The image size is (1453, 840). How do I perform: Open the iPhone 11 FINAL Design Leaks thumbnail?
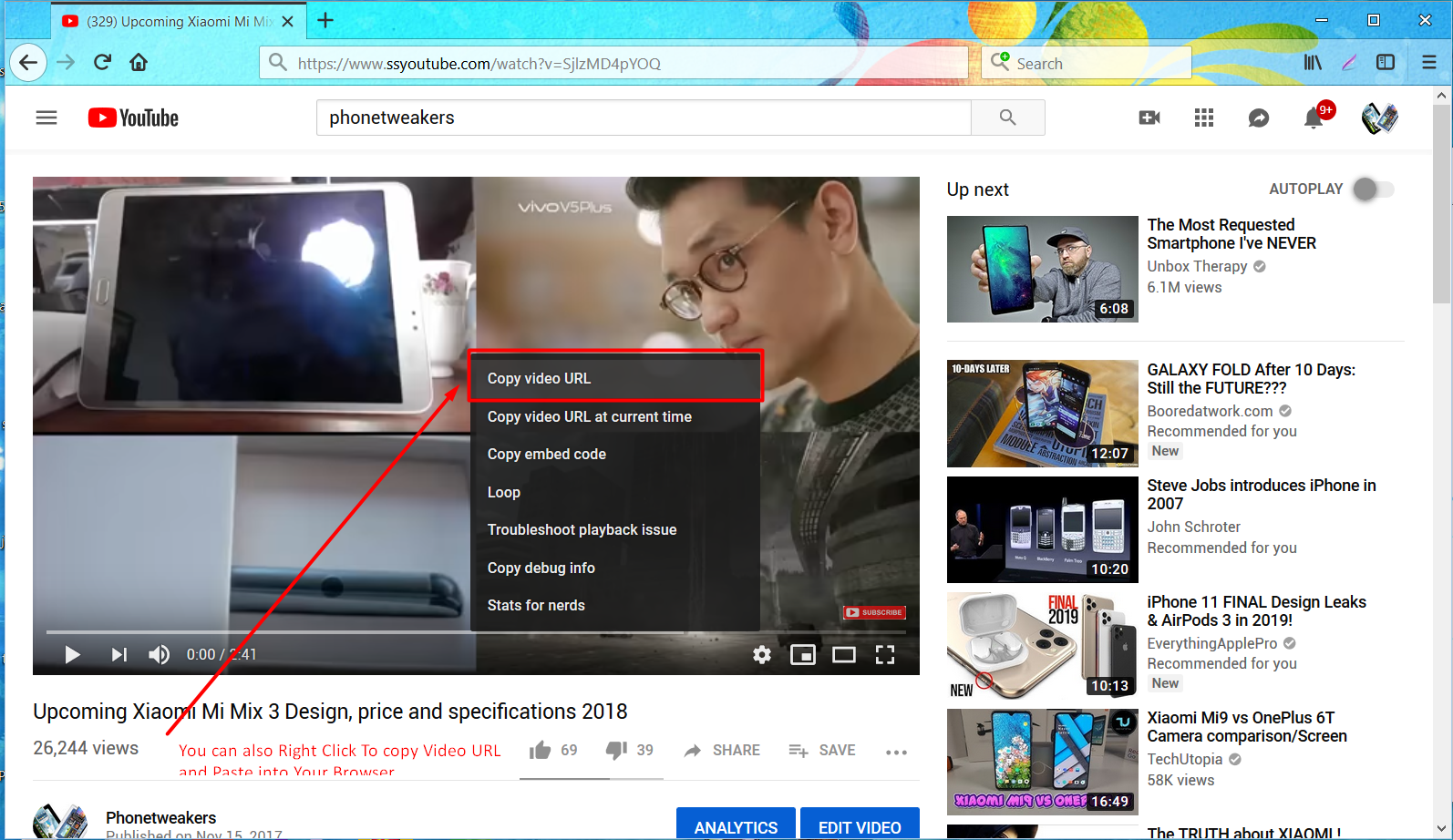click(1042, 645)
